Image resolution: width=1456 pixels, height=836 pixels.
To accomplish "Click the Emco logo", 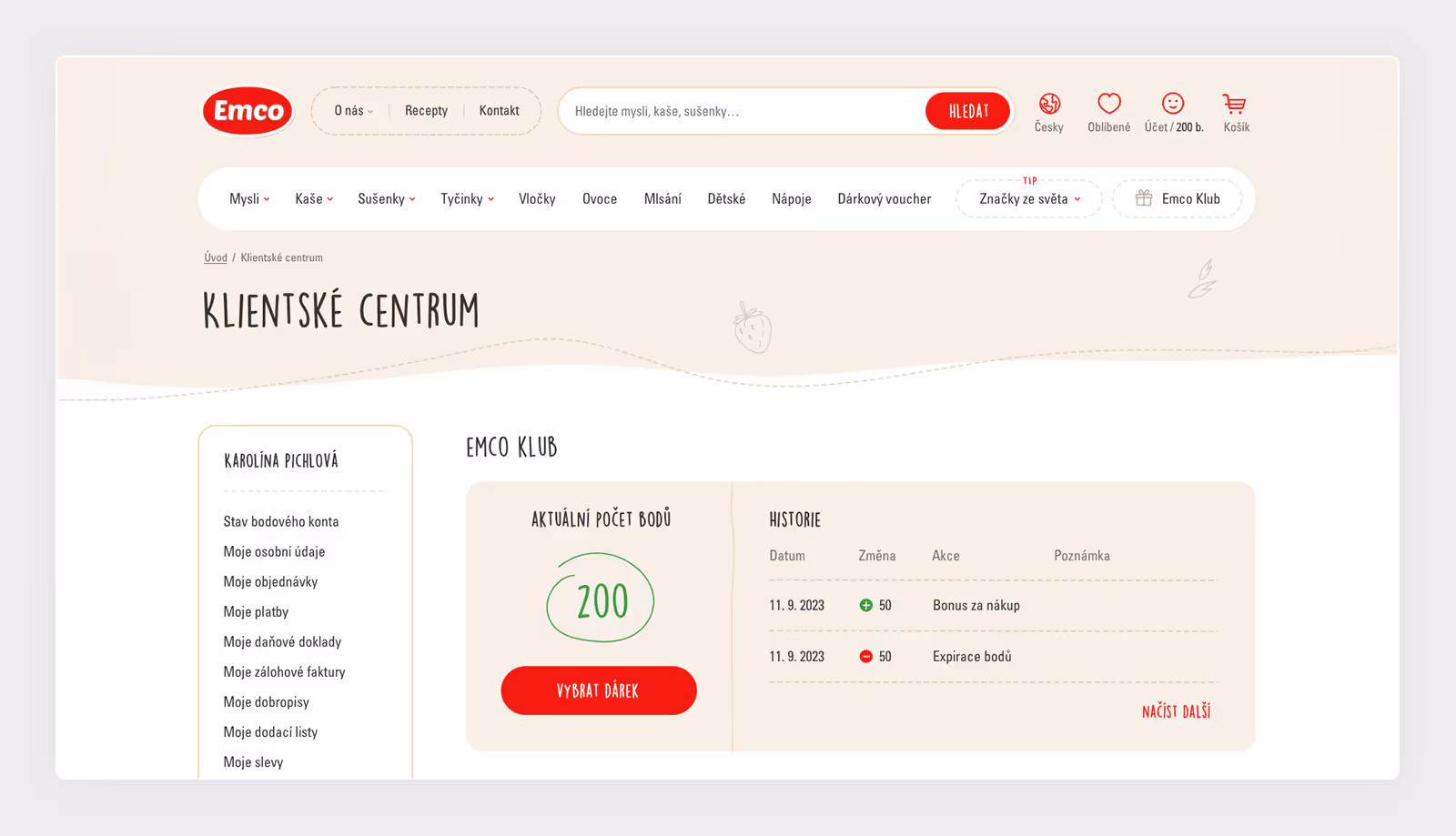I will tap(248, 111).
